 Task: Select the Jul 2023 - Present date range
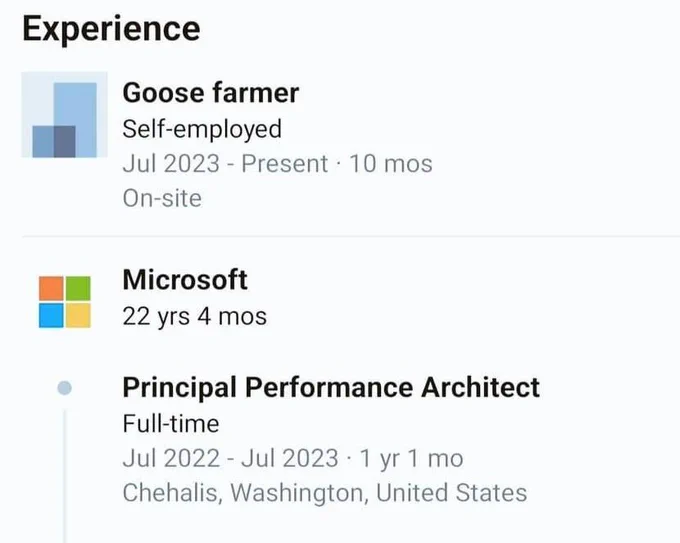(225, 163)
